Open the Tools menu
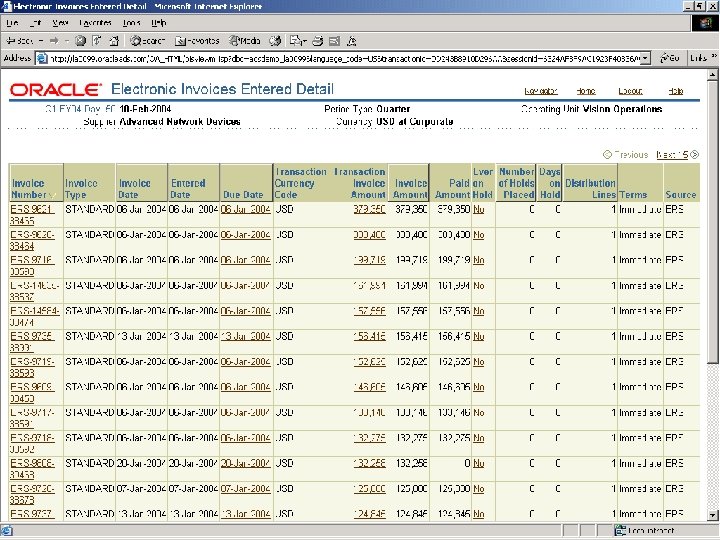Image resolution: width=720 pixels, height=540 pixels. point(131,22)
